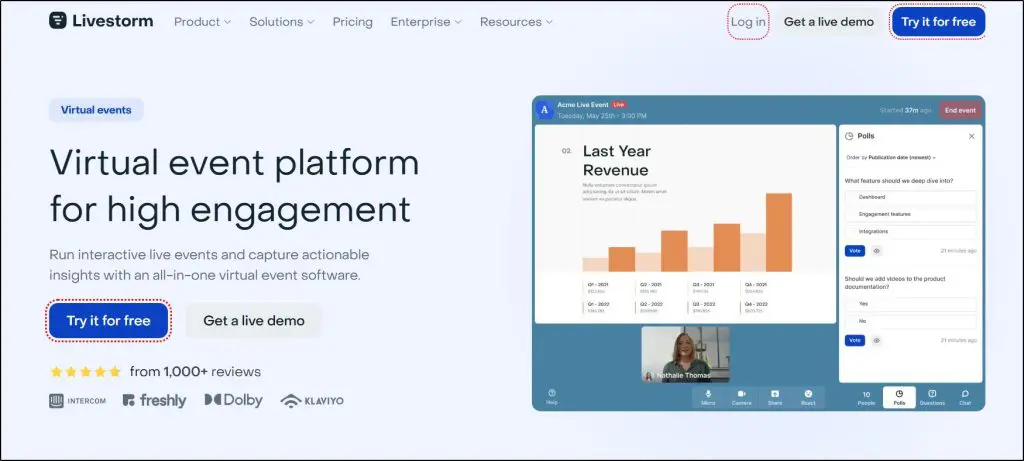Expand the Product dropdown menu

point(202,22)
